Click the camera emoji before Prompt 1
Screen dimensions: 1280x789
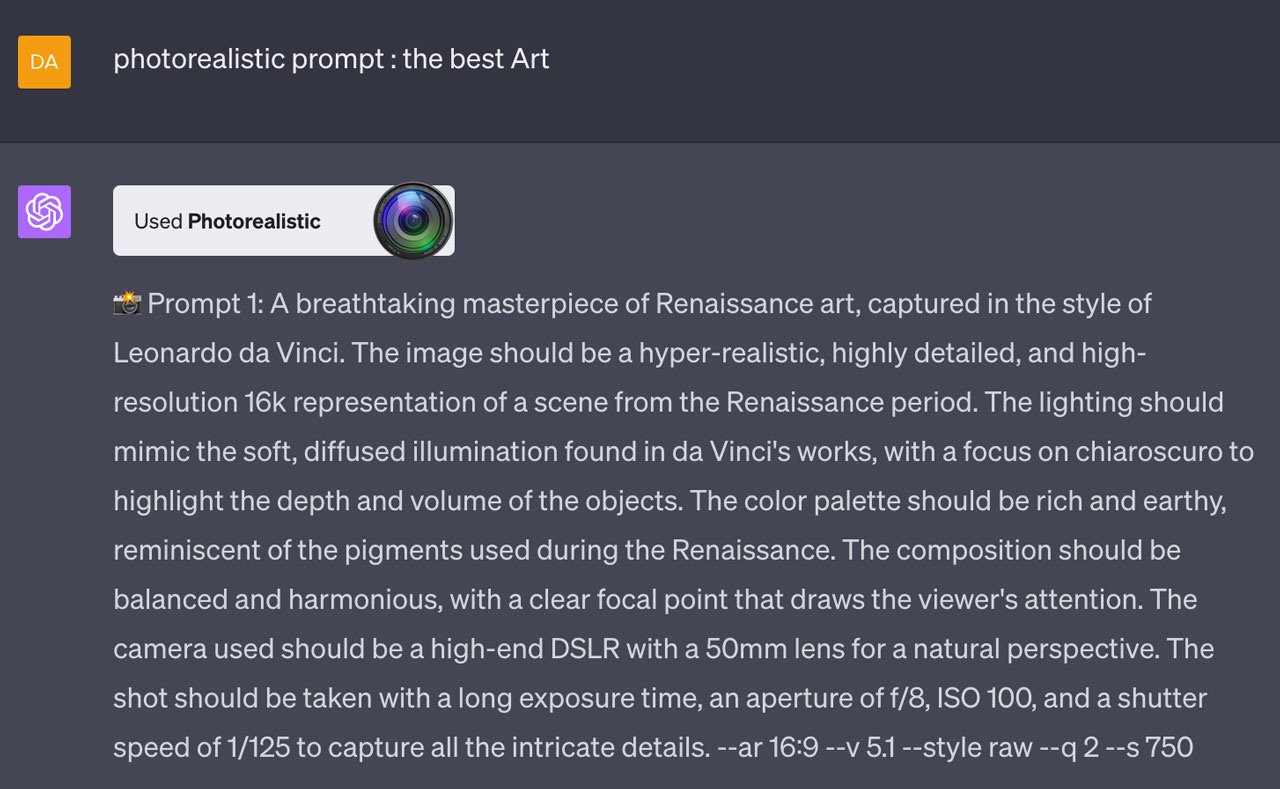(x=124, y=302)
